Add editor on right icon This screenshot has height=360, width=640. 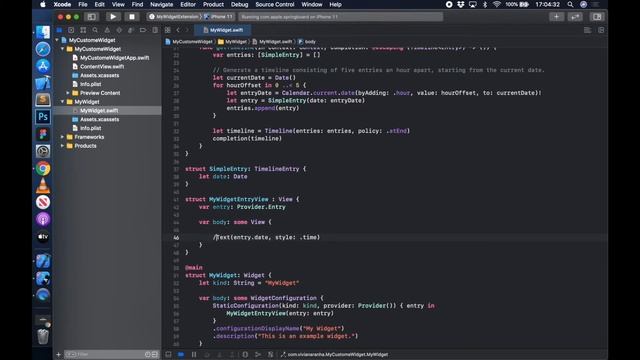point(601,30)
